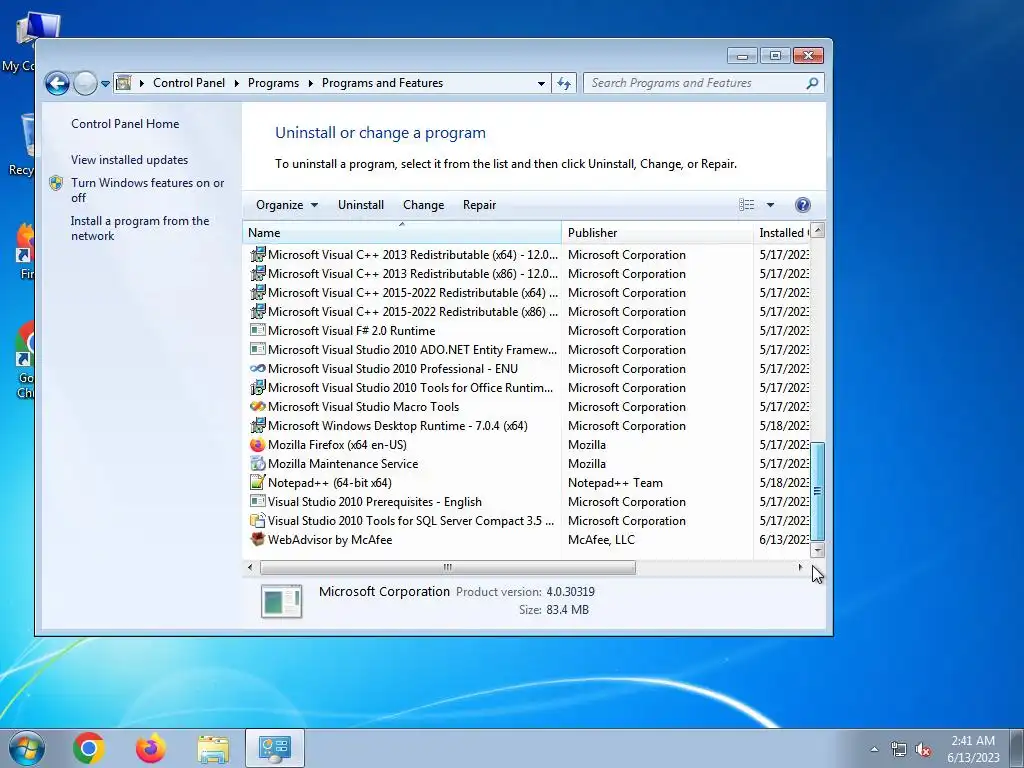This screenshot has width=1024, height=768.
Task: Show hidden tray icons arrow
Action: [x=874, y=749]
